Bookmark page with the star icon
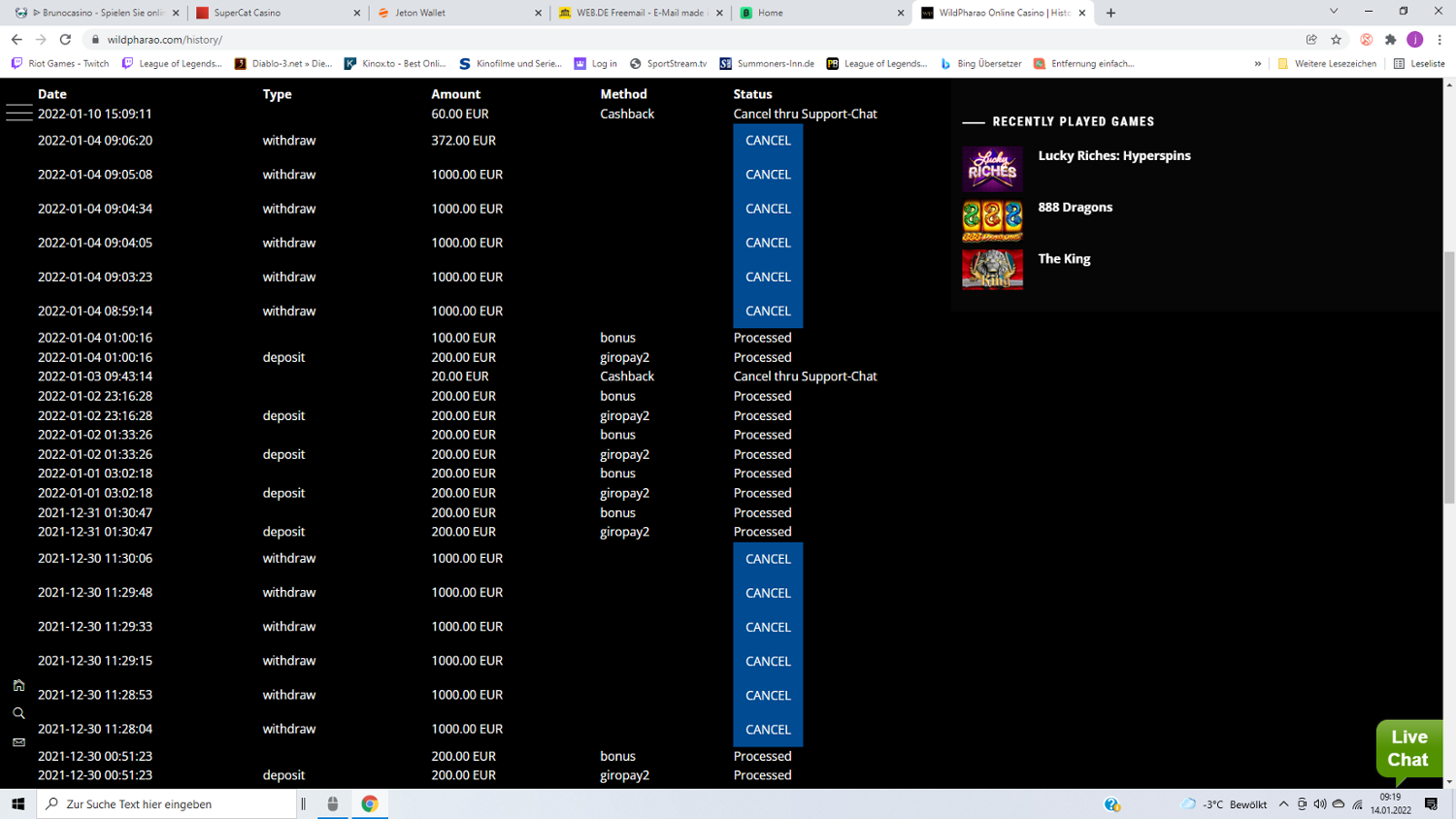Viewport: 1456px width, 819px height. [x=1337, y=40]
